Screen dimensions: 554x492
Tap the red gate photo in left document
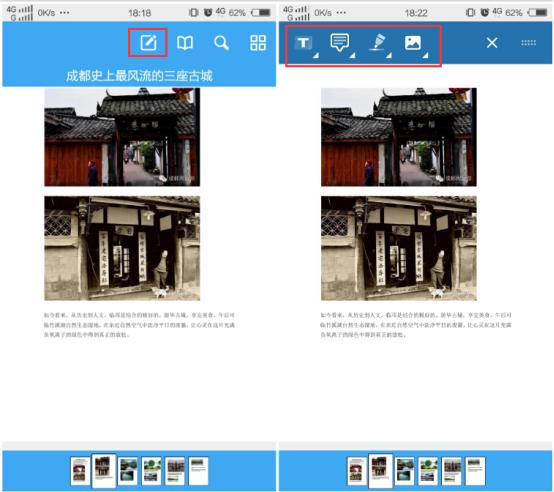(122, 137)
